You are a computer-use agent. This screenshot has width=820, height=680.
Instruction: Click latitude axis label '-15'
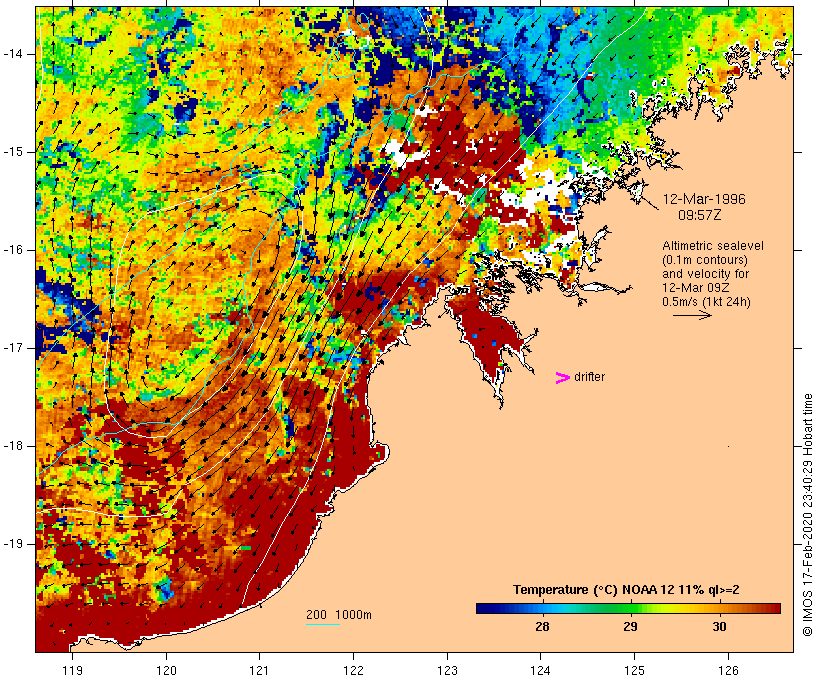pyautogui.click(x=13, y=152)
